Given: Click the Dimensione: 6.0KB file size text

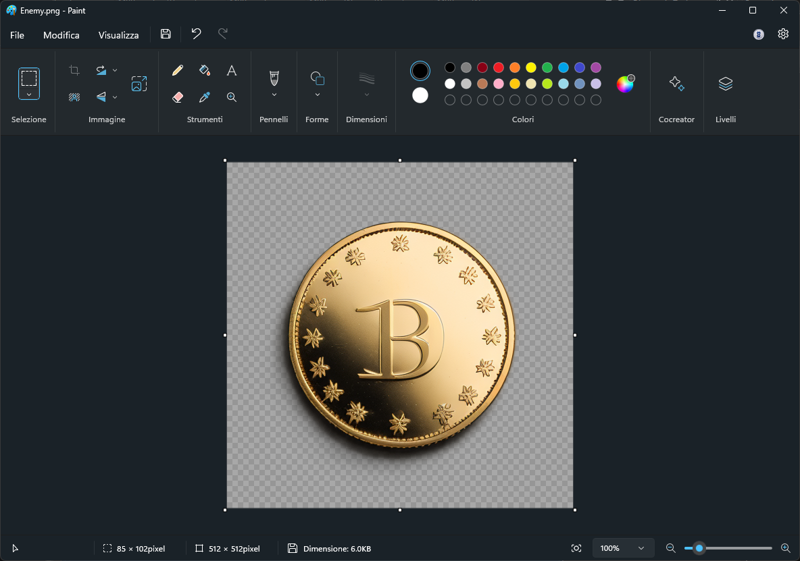Looking at the screenshot, I should click(337, 549).
